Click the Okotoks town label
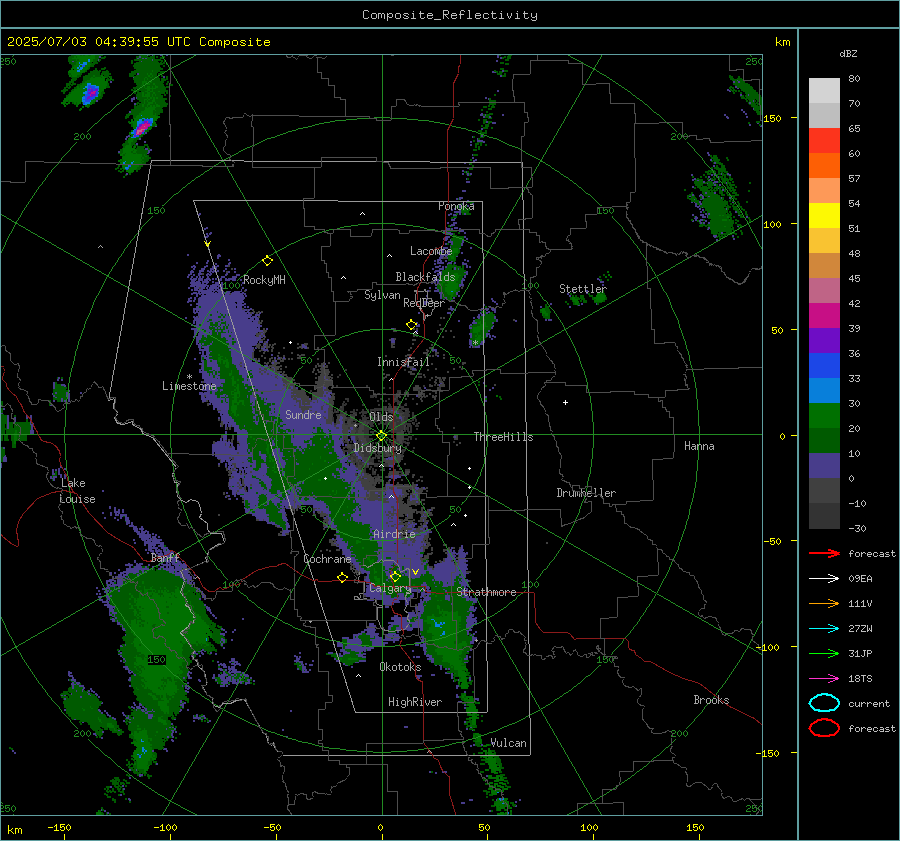The image size is (900, 841). coord(400,667)
